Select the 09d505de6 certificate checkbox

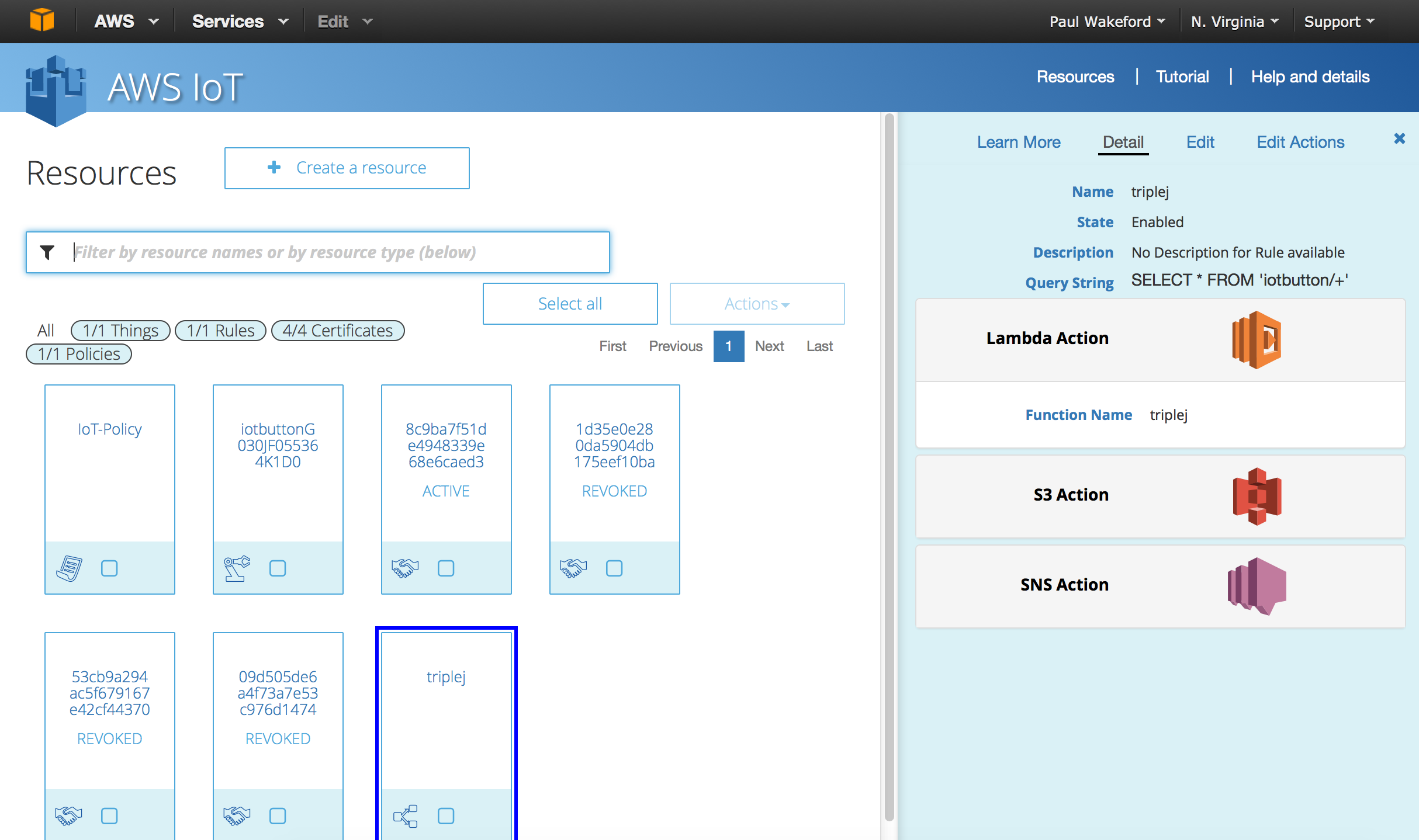pos(278,815)
